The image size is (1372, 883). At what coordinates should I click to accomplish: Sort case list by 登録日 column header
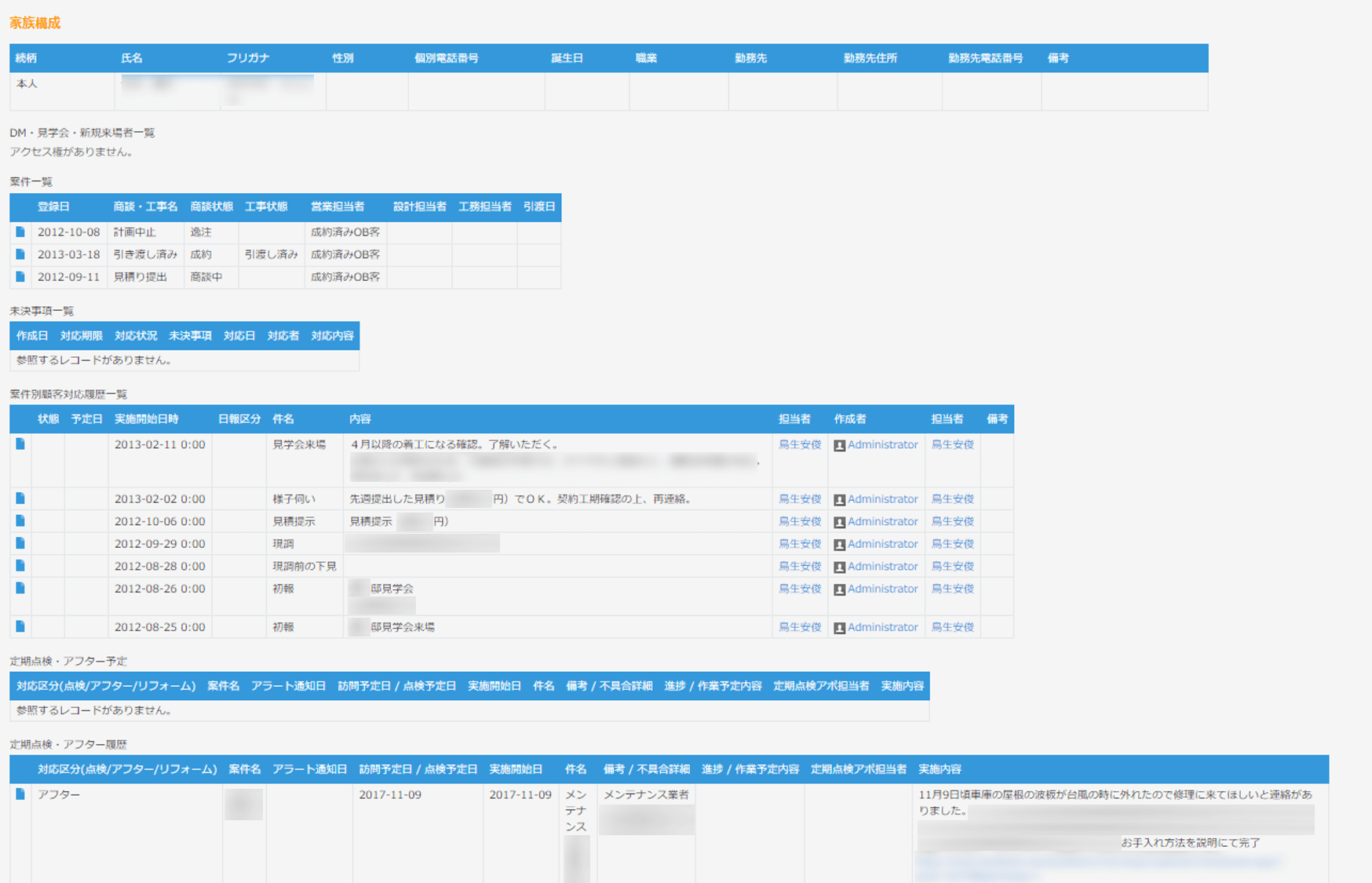point(53,206)
